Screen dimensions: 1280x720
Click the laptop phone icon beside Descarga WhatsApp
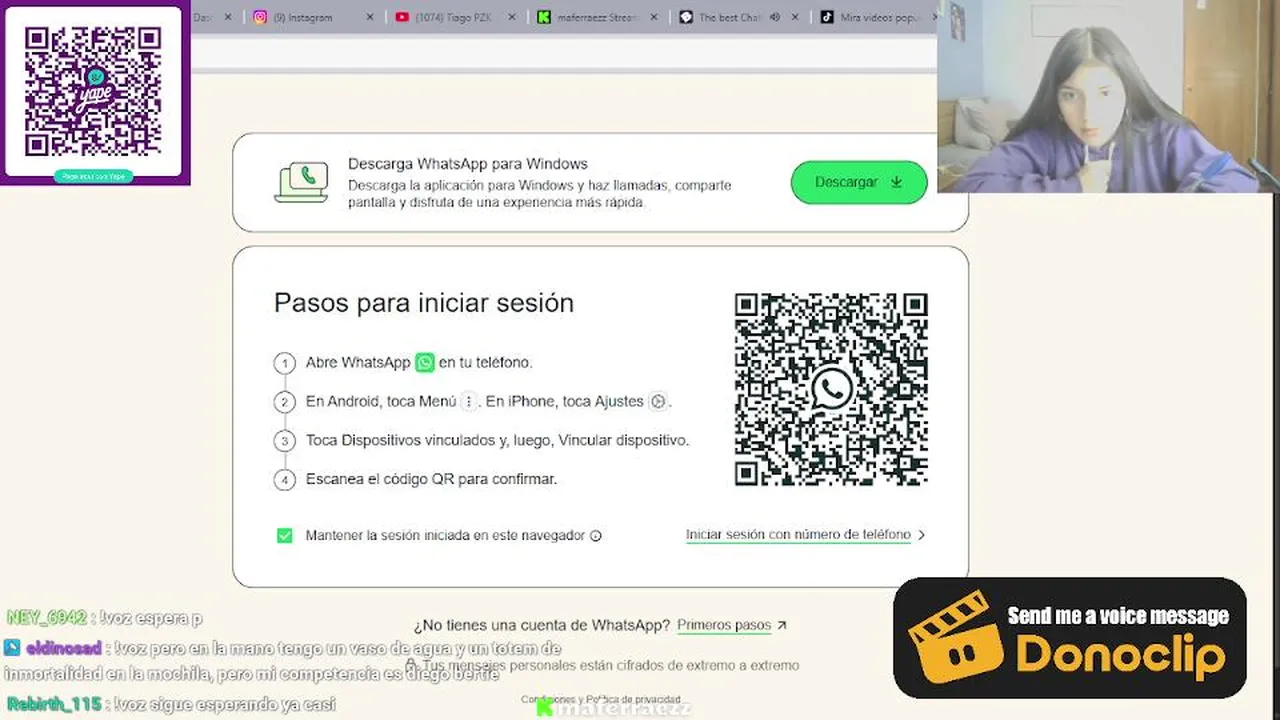tap(301, 182)
